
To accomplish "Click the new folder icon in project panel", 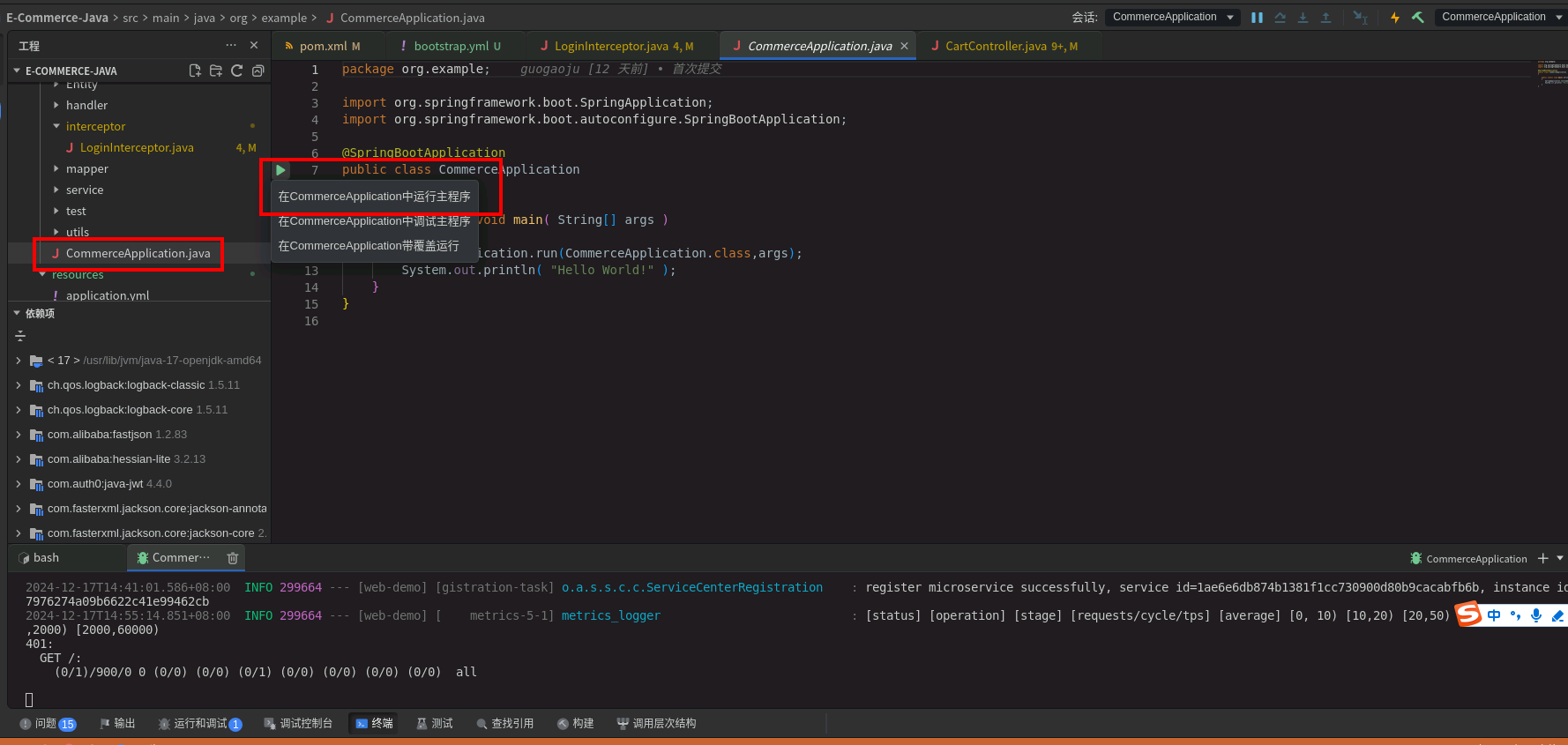I will (x=216, y=71).
